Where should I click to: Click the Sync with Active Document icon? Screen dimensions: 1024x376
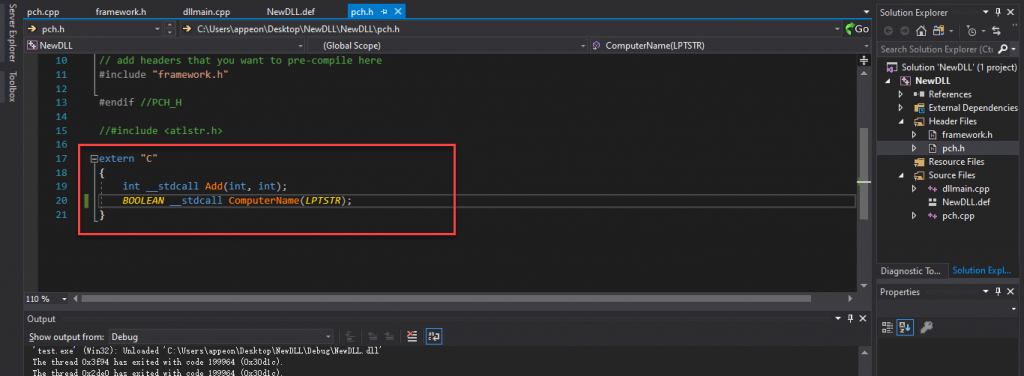[x=996, y=31]
